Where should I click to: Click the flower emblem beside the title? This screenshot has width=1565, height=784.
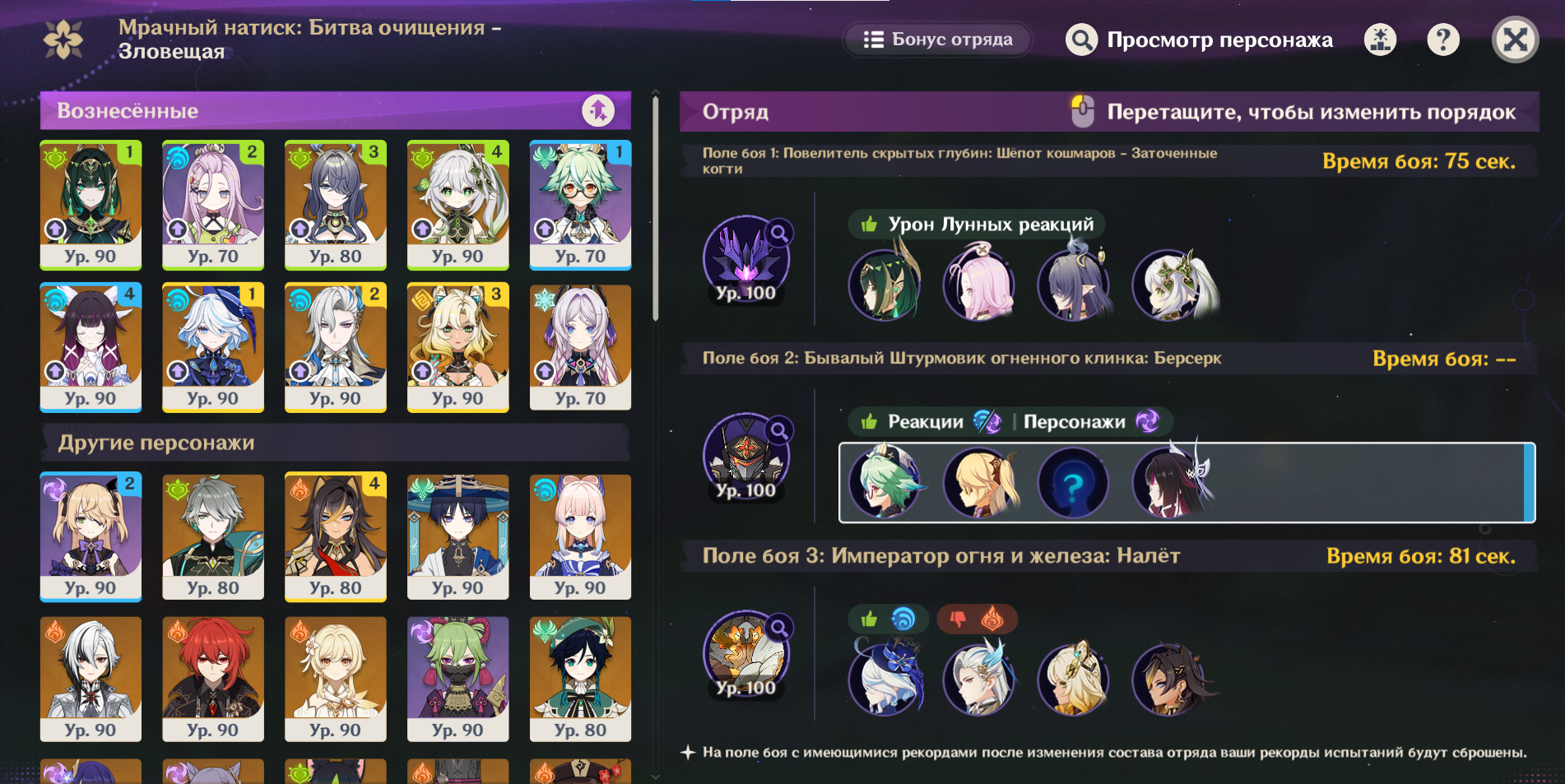click(63, 39)
